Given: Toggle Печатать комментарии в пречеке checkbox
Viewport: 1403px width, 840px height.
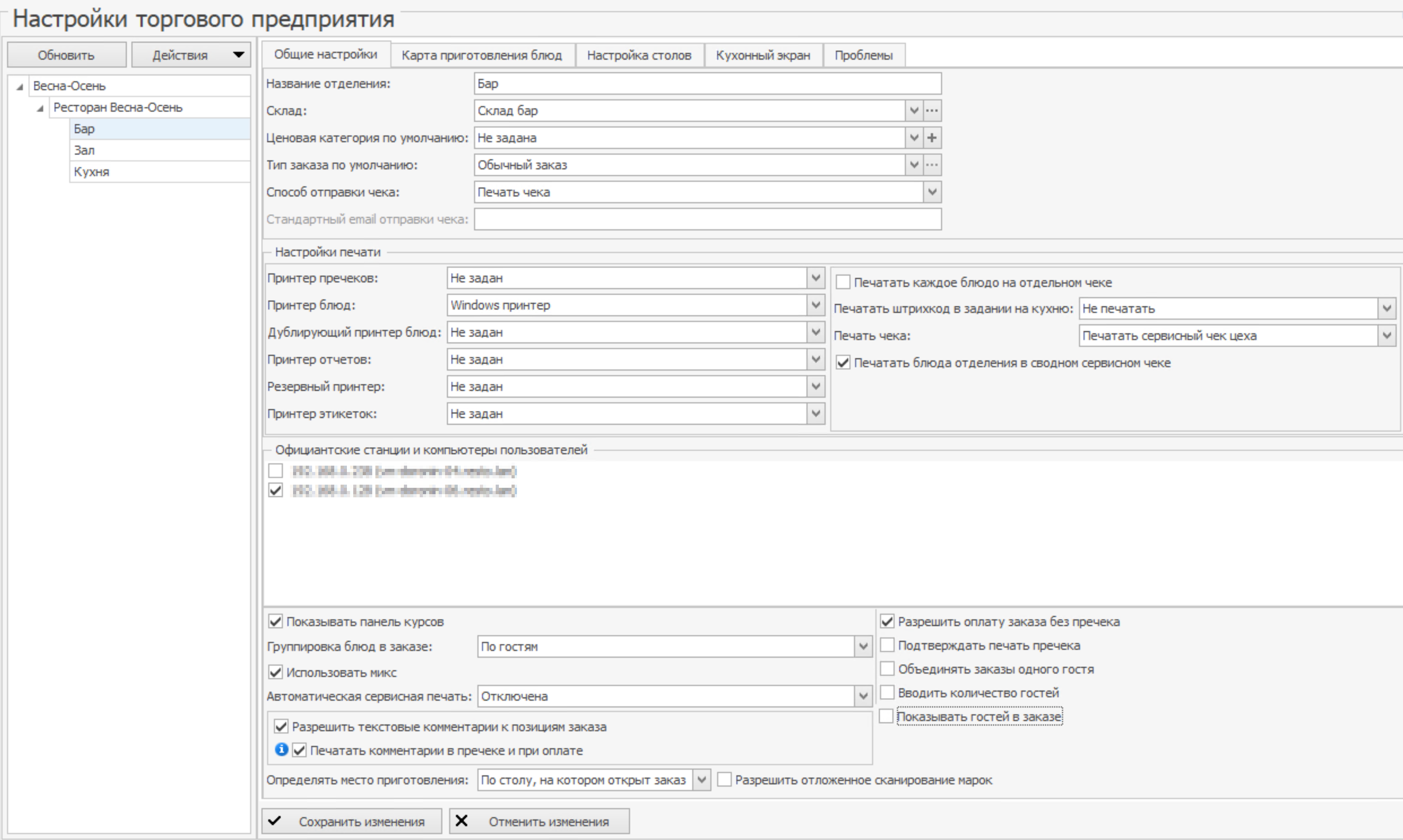Looking at the screenshot, I should (x=299, y=750).
